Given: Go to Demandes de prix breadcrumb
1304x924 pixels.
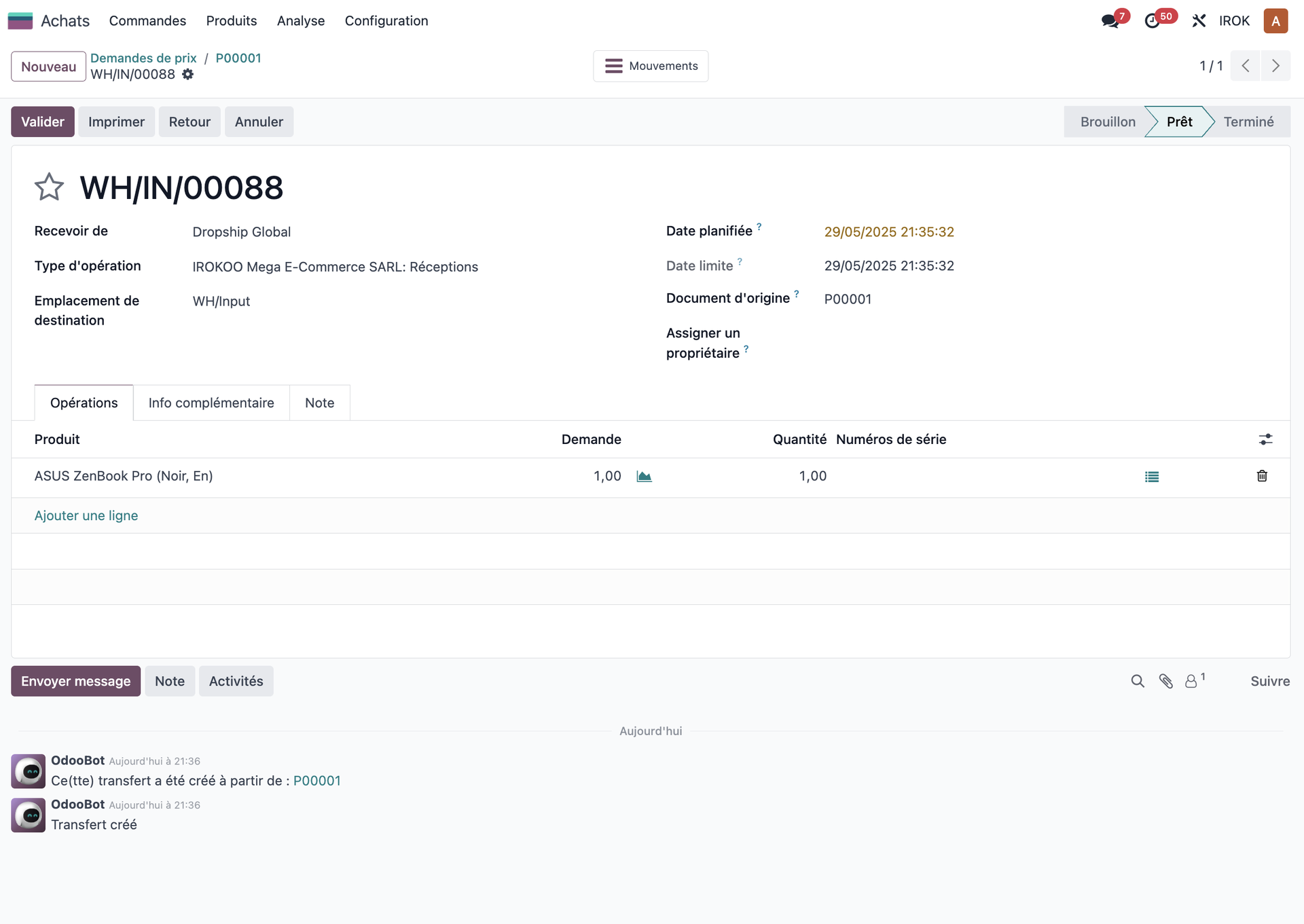Looking at the screenshot, I should tap(143, 58).
